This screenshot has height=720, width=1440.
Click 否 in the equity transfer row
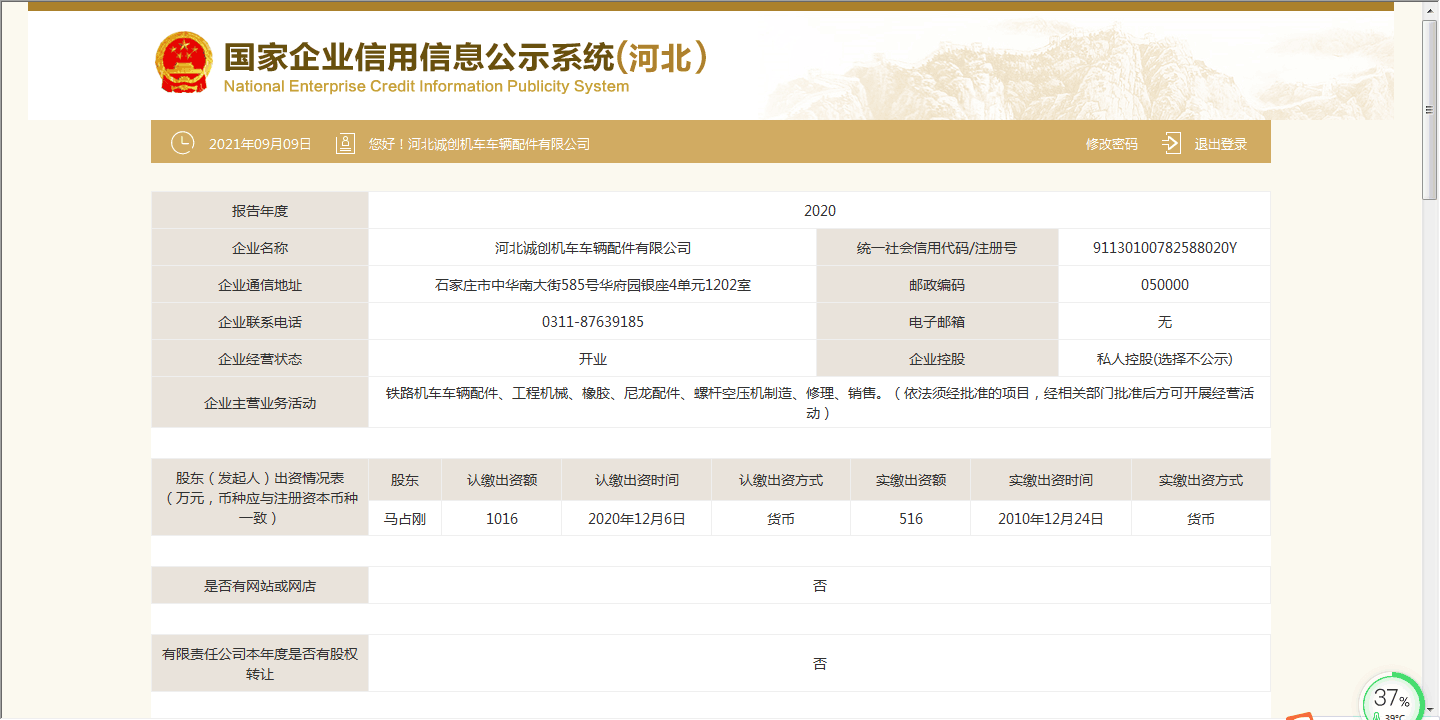point(820,664)
